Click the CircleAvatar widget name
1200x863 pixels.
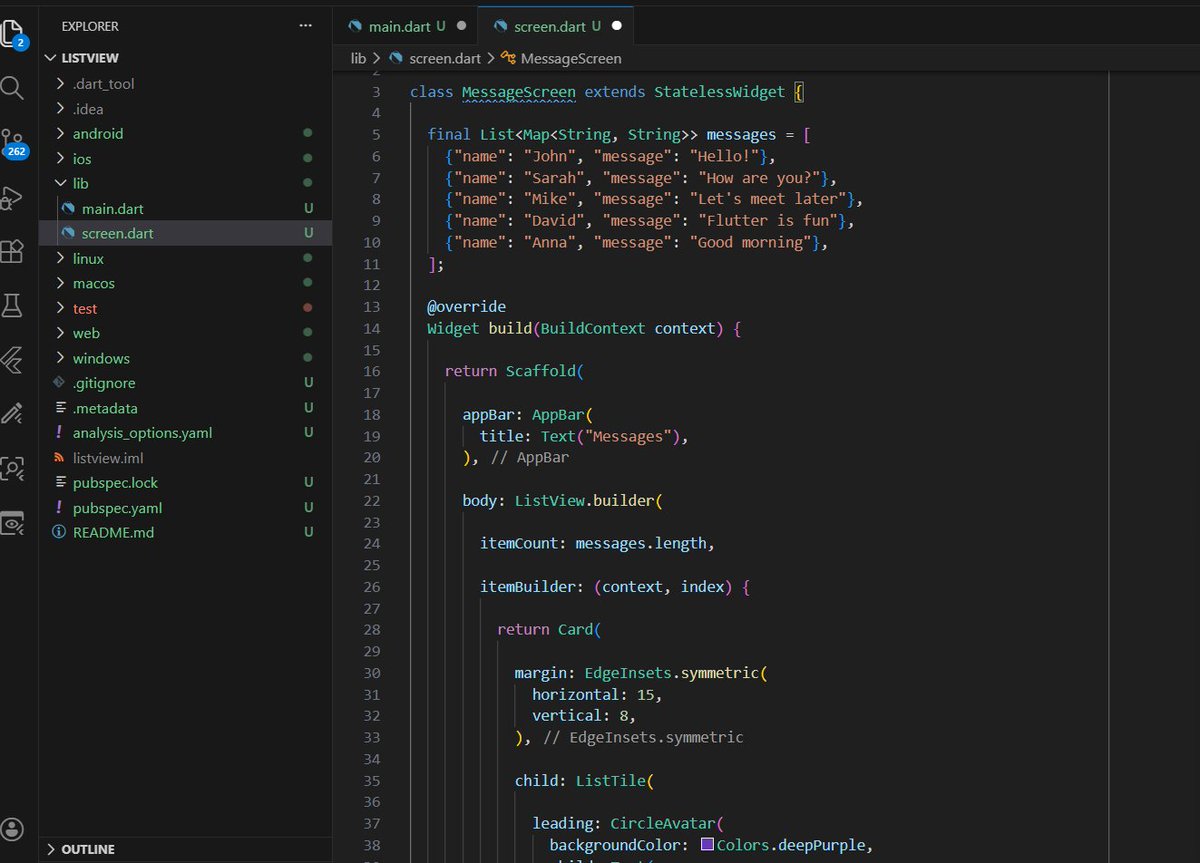point(663,824)
